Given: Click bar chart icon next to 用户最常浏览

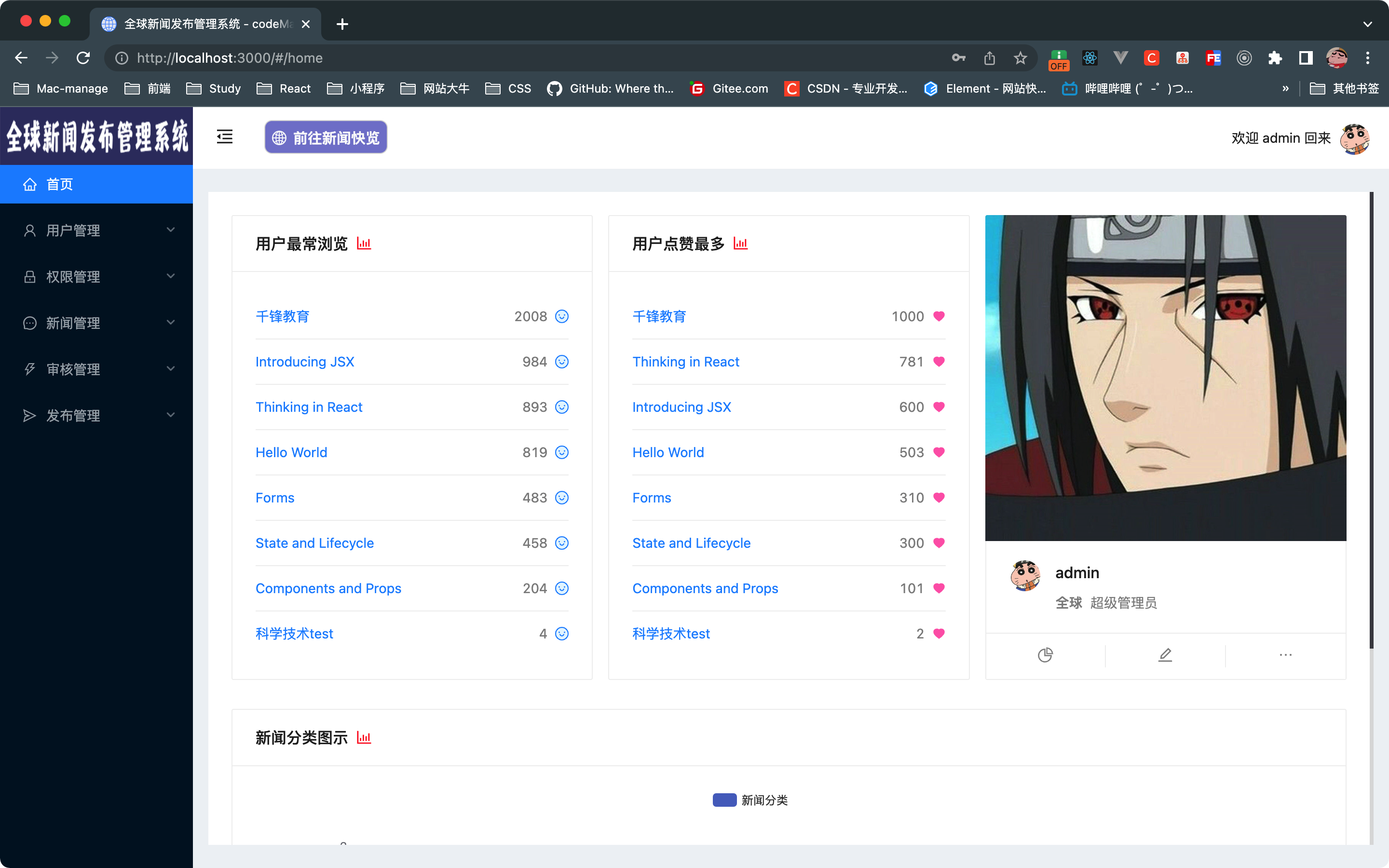Looking at the screenshot, I should pos(364,244).
